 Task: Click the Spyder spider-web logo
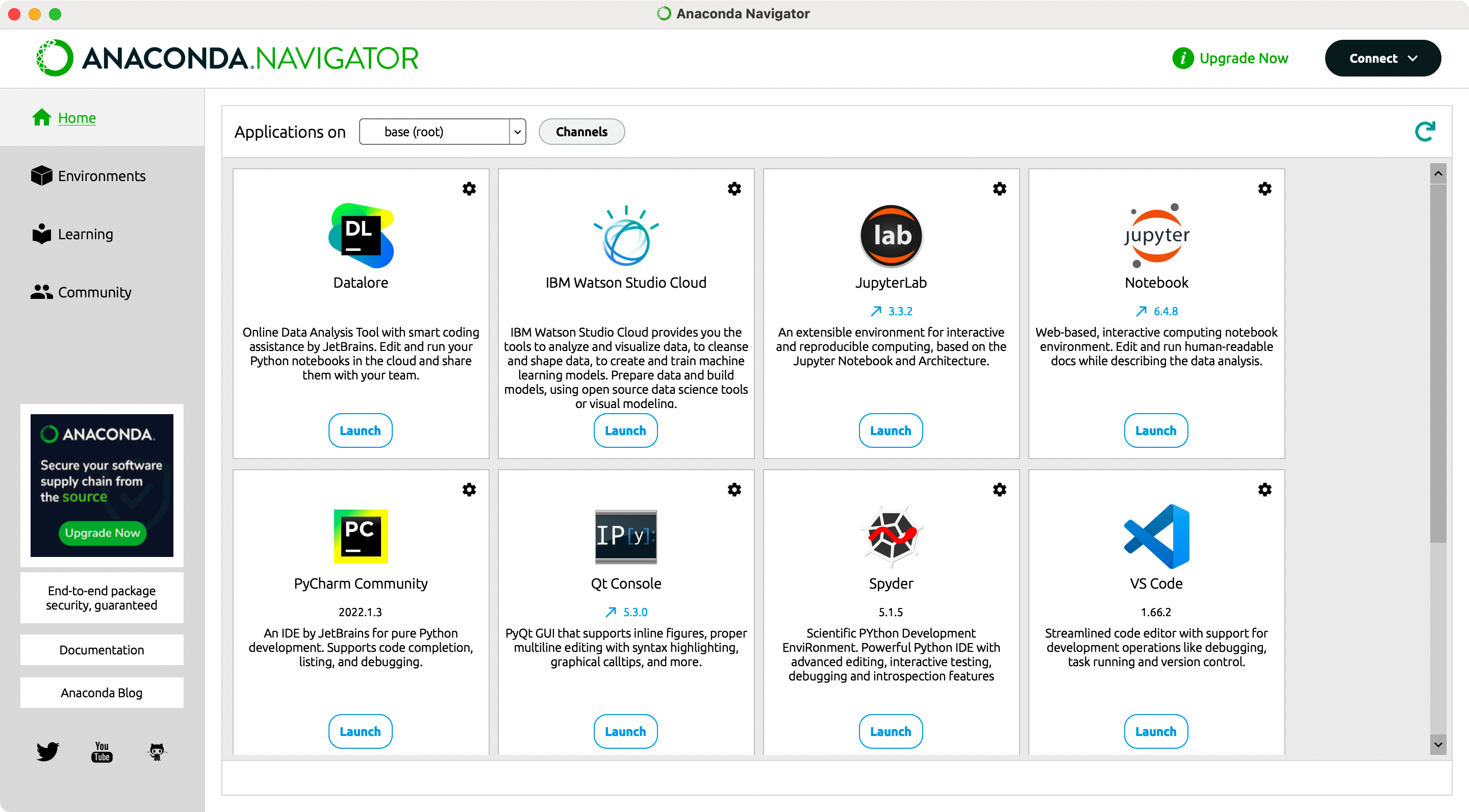[891, 537]
